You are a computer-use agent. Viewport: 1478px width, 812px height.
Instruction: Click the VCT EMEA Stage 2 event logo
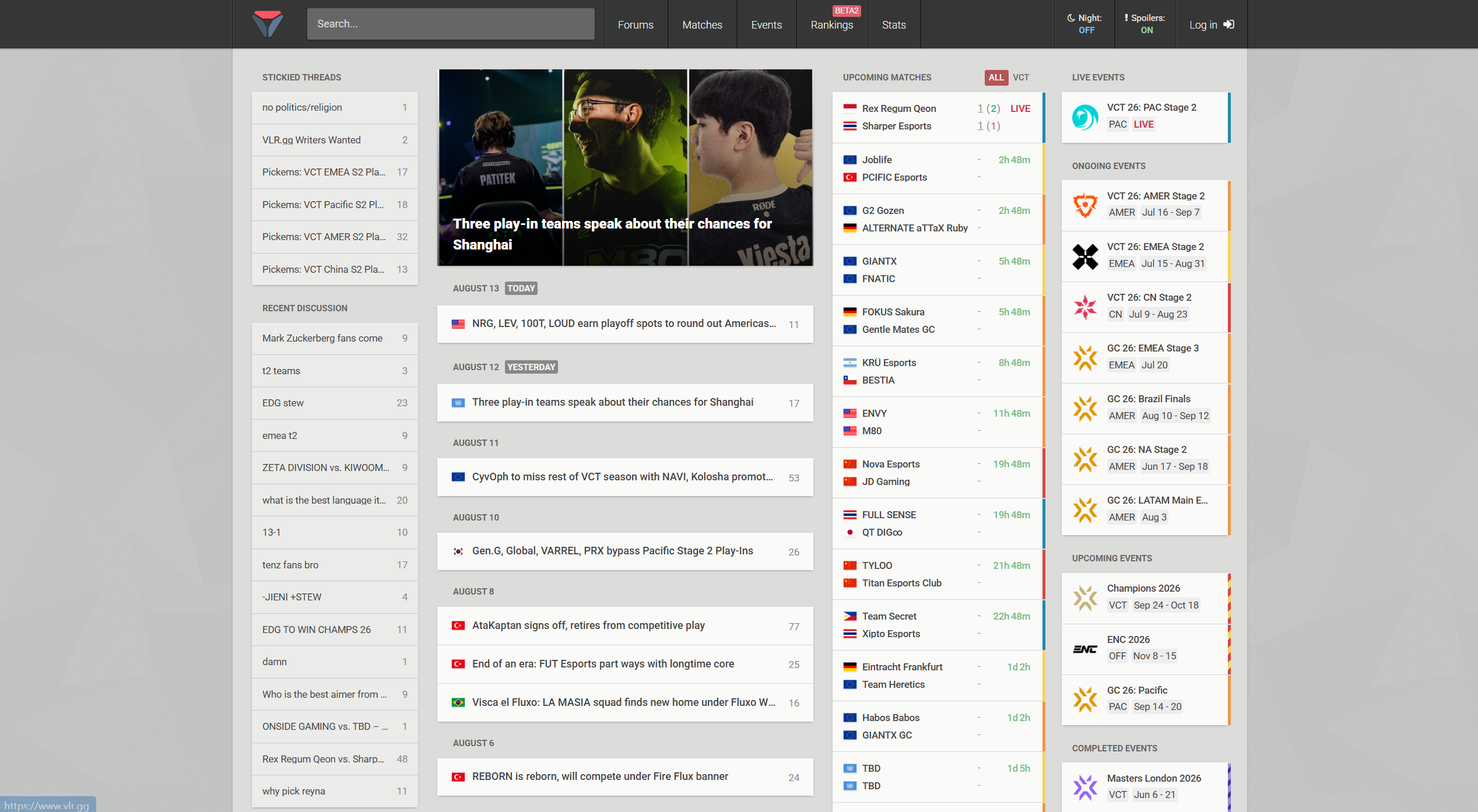click(1085, 256)
